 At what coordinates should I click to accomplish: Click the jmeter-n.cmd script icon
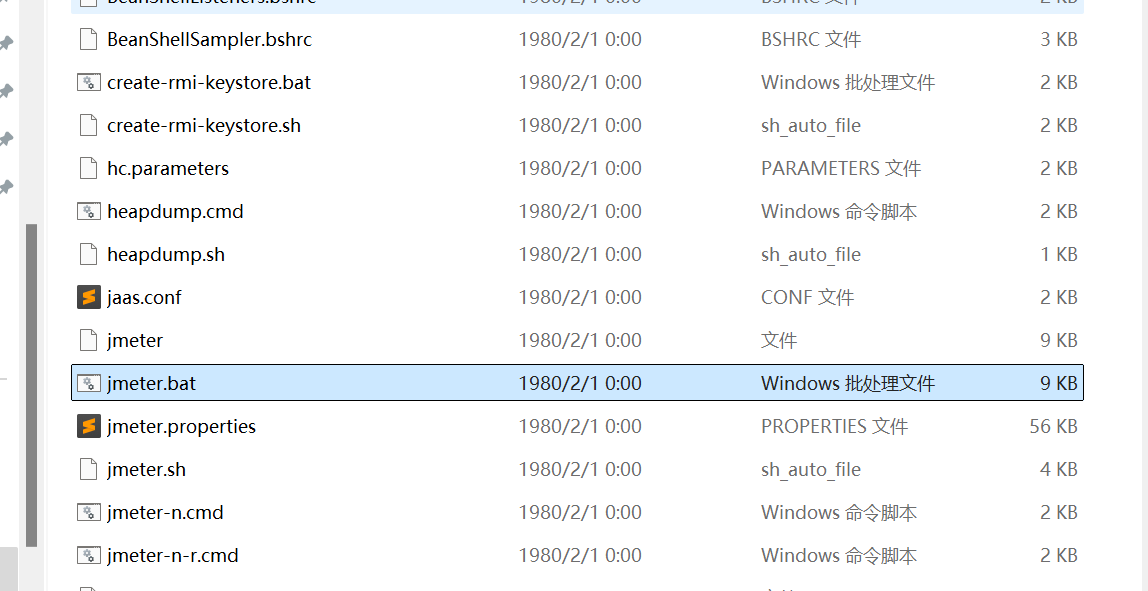88,513
